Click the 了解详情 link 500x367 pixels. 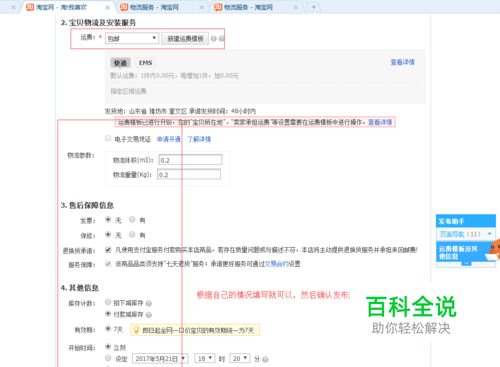click(x=199, y=139)
